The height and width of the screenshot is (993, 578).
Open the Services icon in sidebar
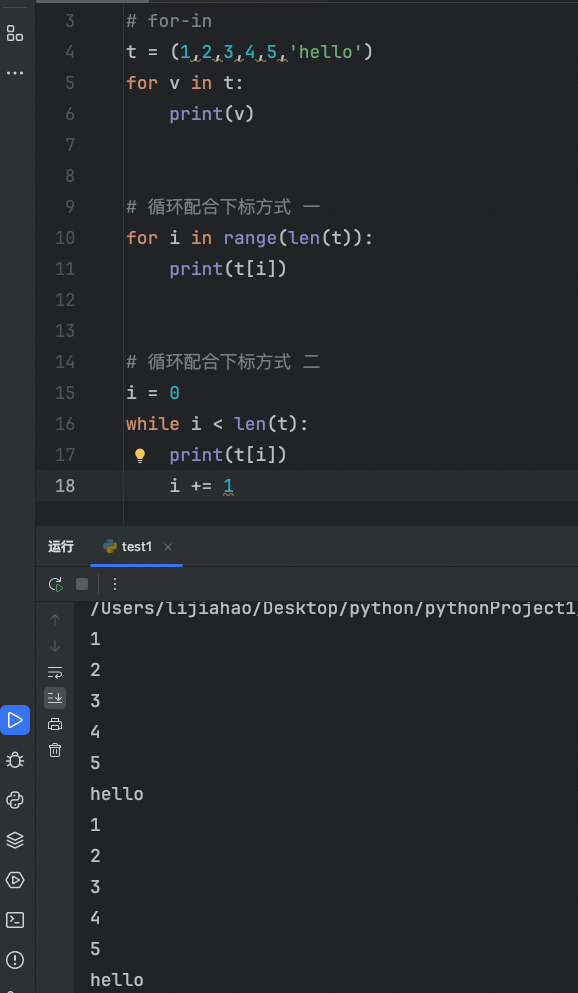pos(15,880)
